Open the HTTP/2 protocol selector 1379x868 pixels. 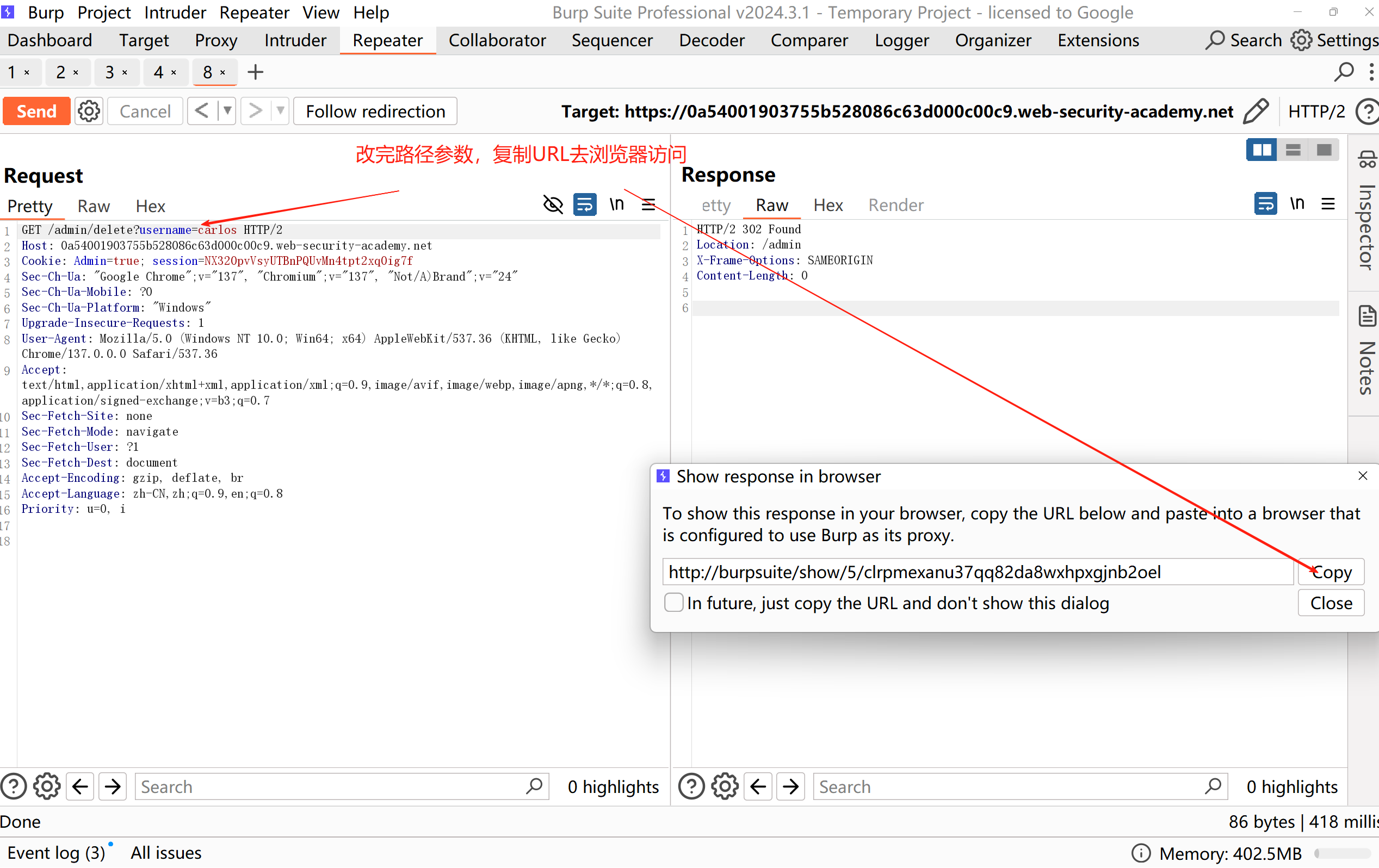tap(1316, 111)
